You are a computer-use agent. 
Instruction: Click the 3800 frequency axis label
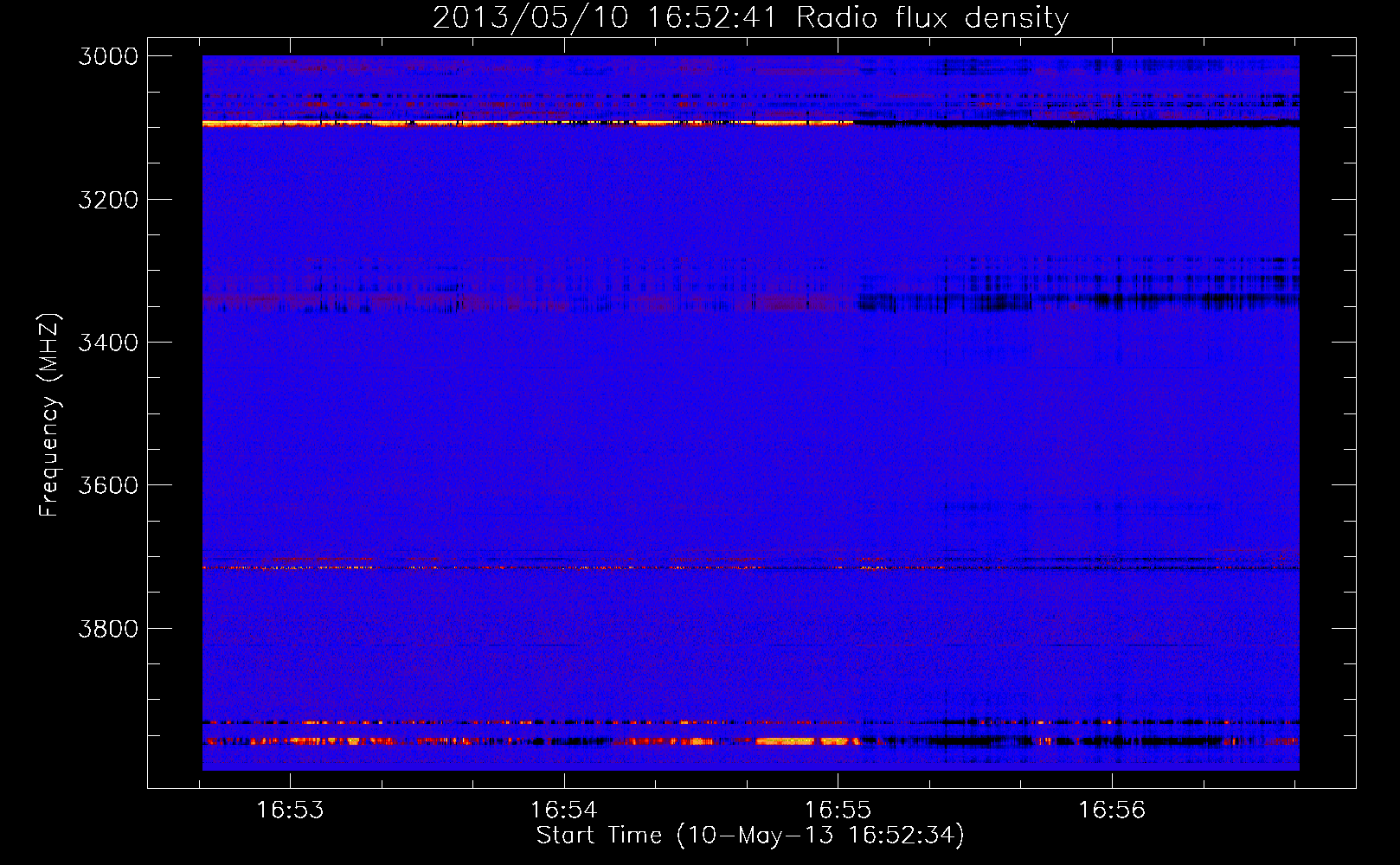(108, 629)
